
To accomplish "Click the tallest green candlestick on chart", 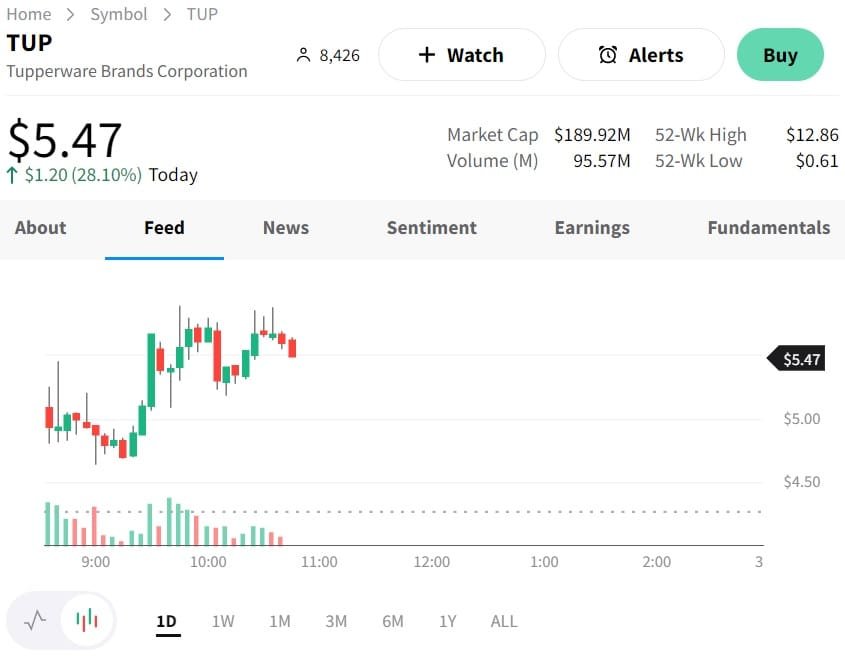I will (x=151, y=370).
